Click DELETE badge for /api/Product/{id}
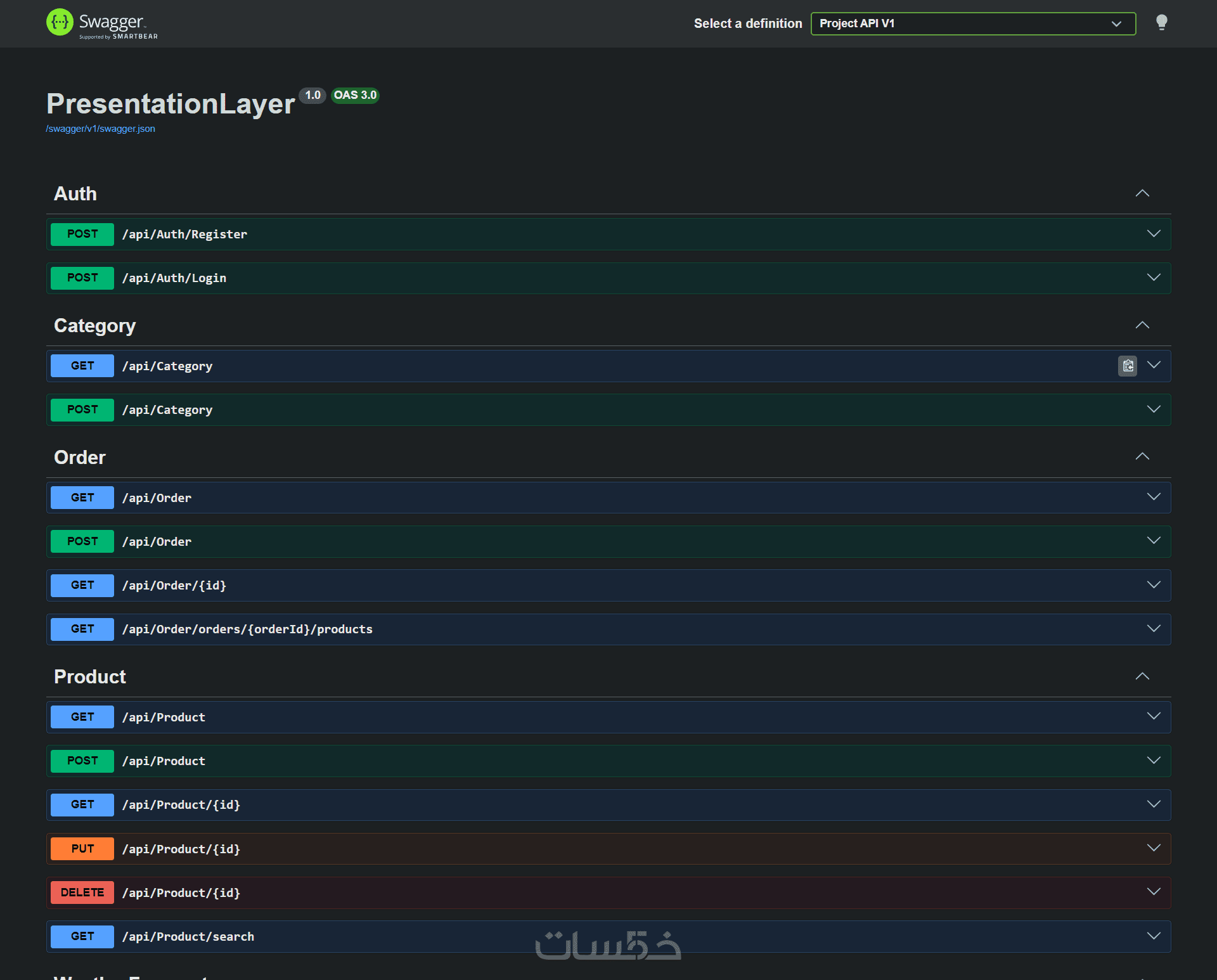Screen dimensions: 1217x980 (82, 893)
